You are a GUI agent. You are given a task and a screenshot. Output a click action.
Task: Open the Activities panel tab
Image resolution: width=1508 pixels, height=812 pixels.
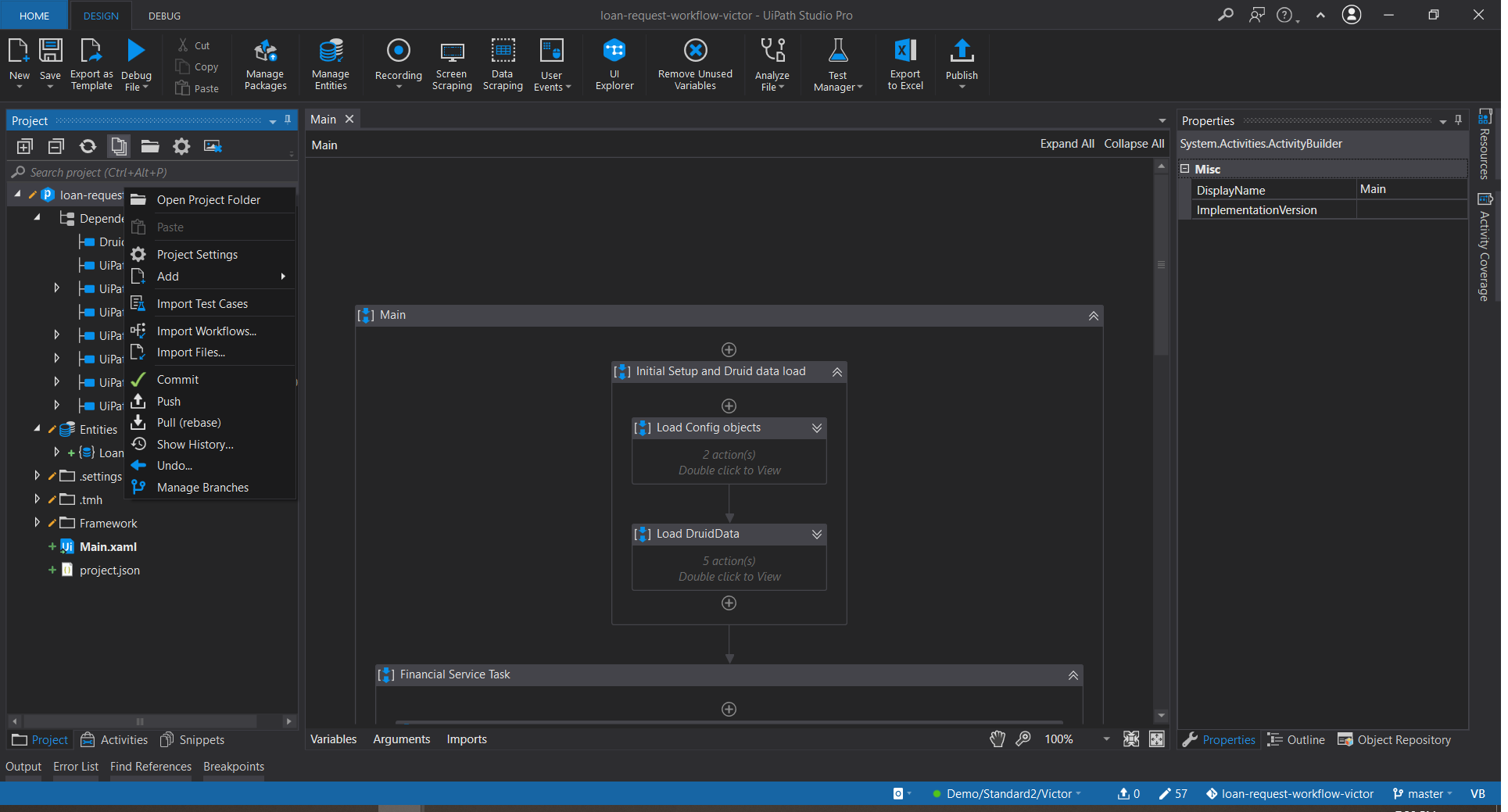click(x=114, y=740)
